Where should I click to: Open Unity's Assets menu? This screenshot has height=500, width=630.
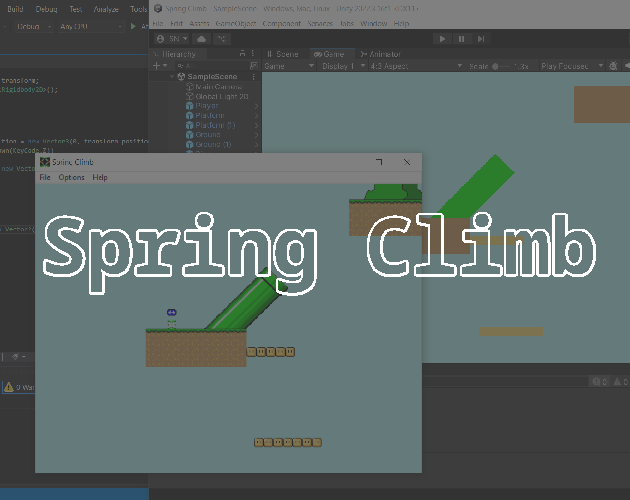tap(199, 23)
